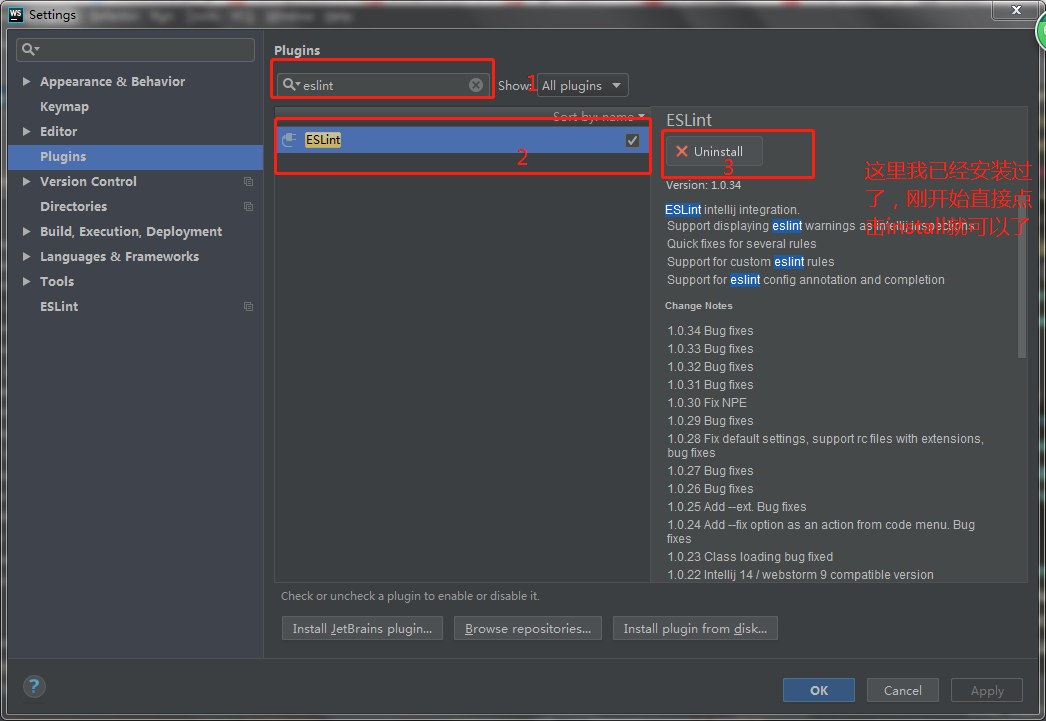Click 'Quick fixes for several rules' text
This screenshot has width=1046, height=721.
741,244
